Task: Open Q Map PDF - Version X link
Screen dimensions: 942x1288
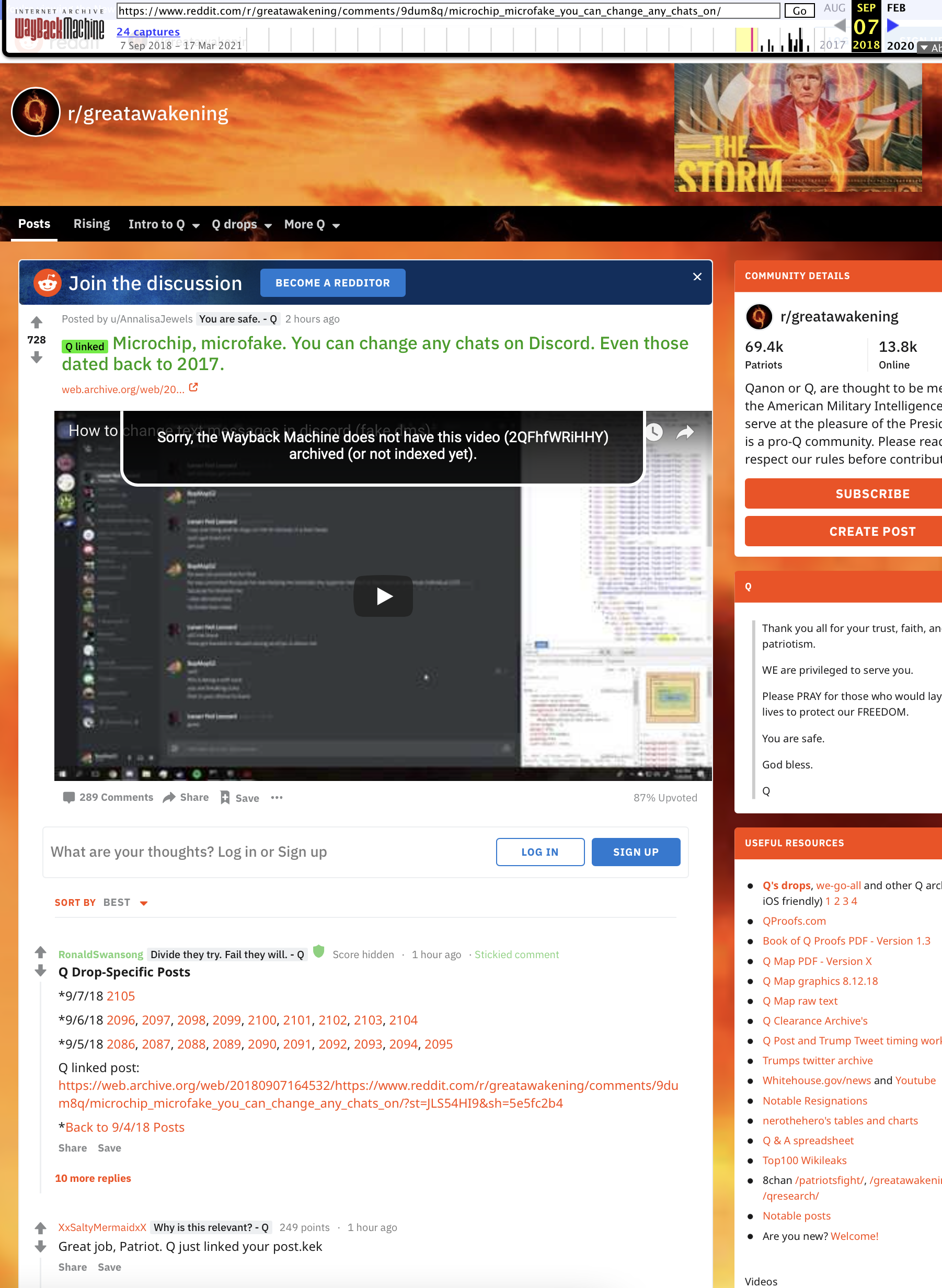Action: point(817,961)
